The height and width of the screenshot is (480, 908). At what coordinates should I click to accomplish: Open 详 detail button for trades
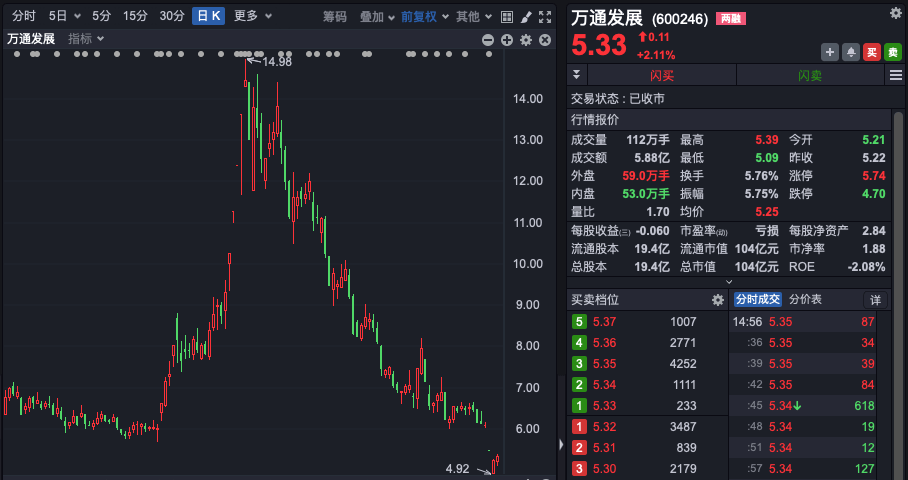coord(875,300)
